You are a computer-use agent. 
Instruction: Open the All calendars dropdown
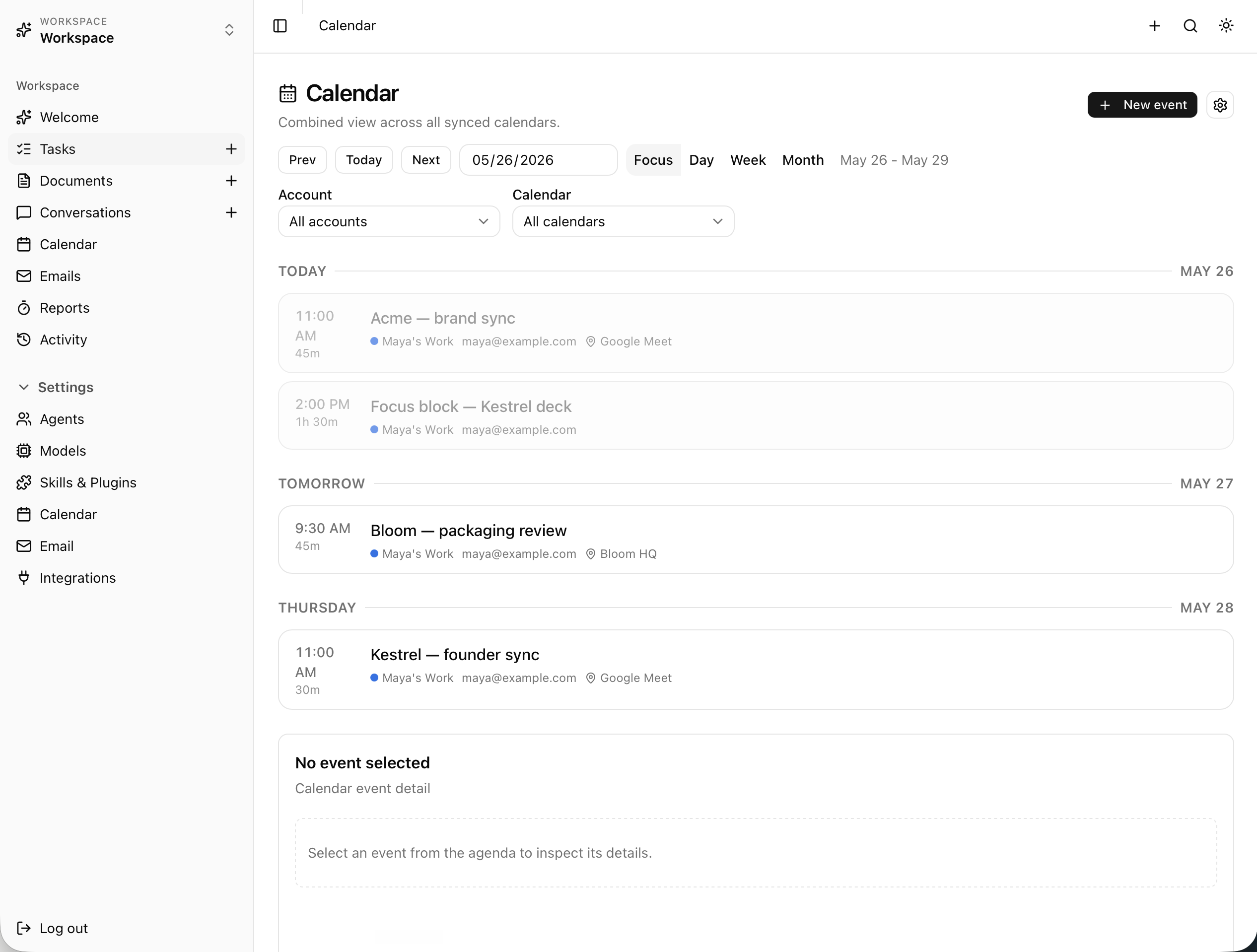pyautogui.click(x=623, y=221)
